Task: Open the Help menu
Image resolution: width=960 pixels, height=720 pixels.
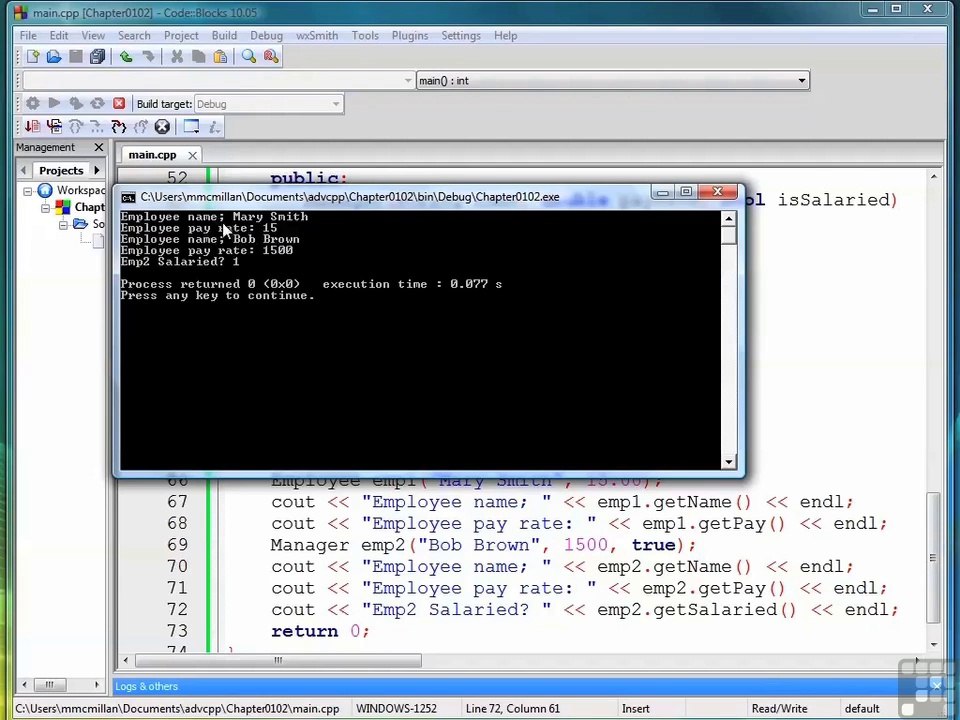Action: tap(506, 36)
